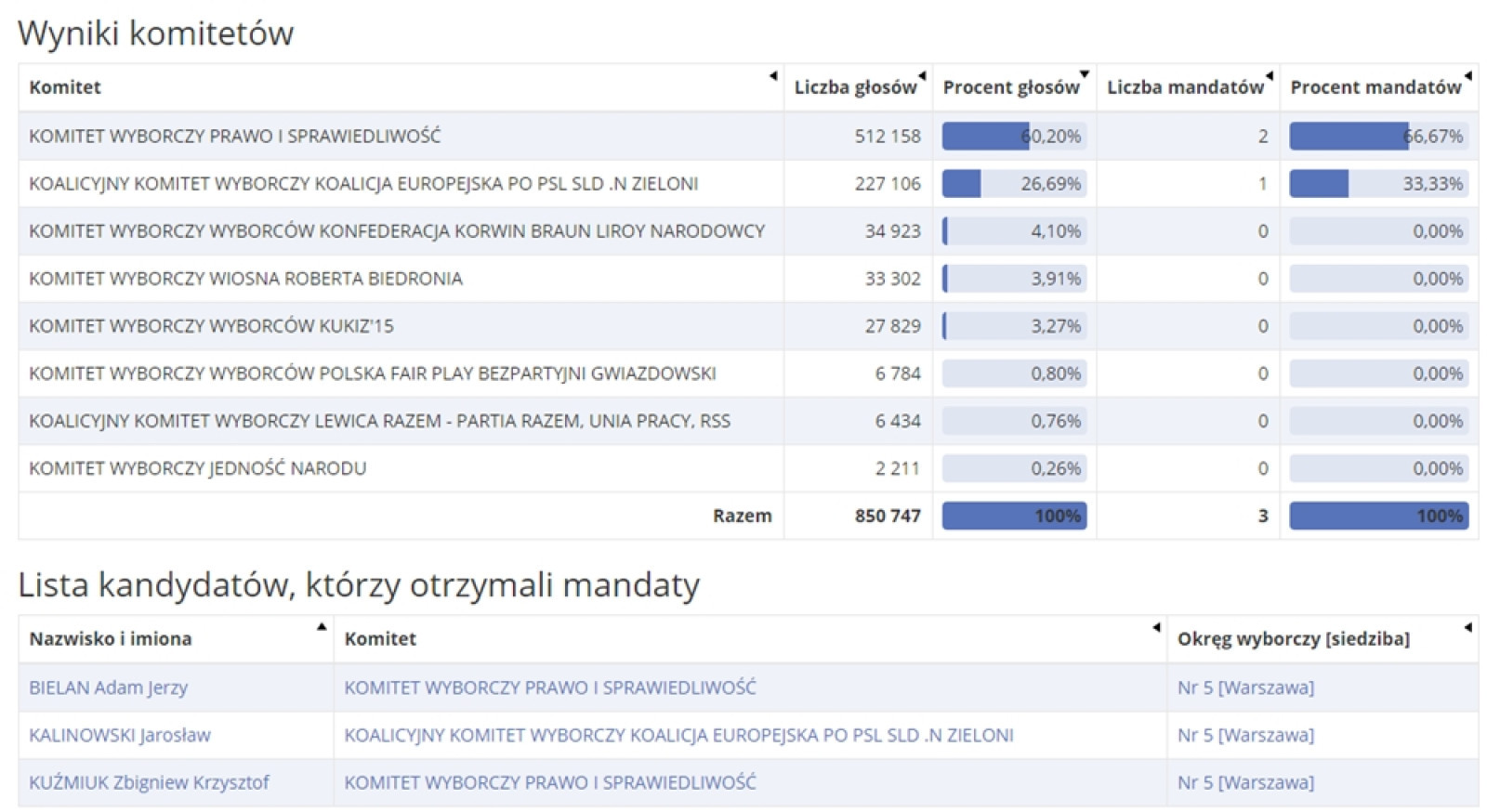Open BIELAN Adam Jerzy candidate link
The height and width of the screenshot is (812, 1487).
[108, 688]
